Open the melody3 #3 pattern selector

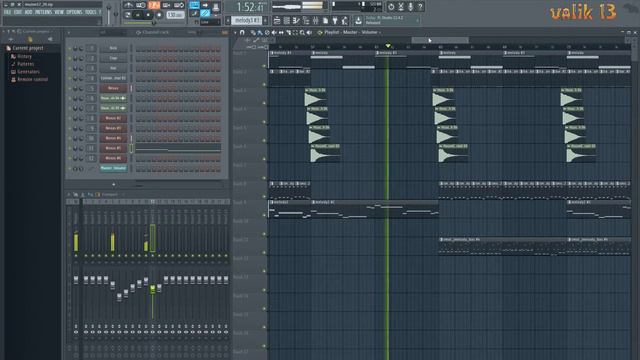point(247,20)
